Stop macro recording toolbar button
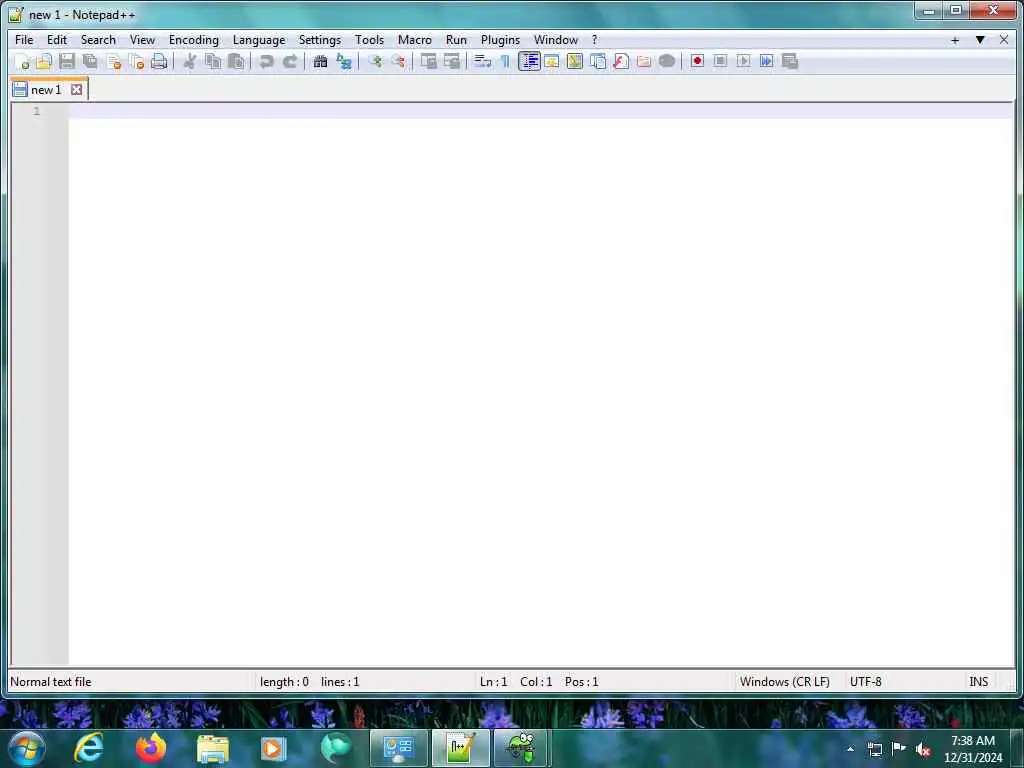This screenshot has width=1024, height=768. 720,61
